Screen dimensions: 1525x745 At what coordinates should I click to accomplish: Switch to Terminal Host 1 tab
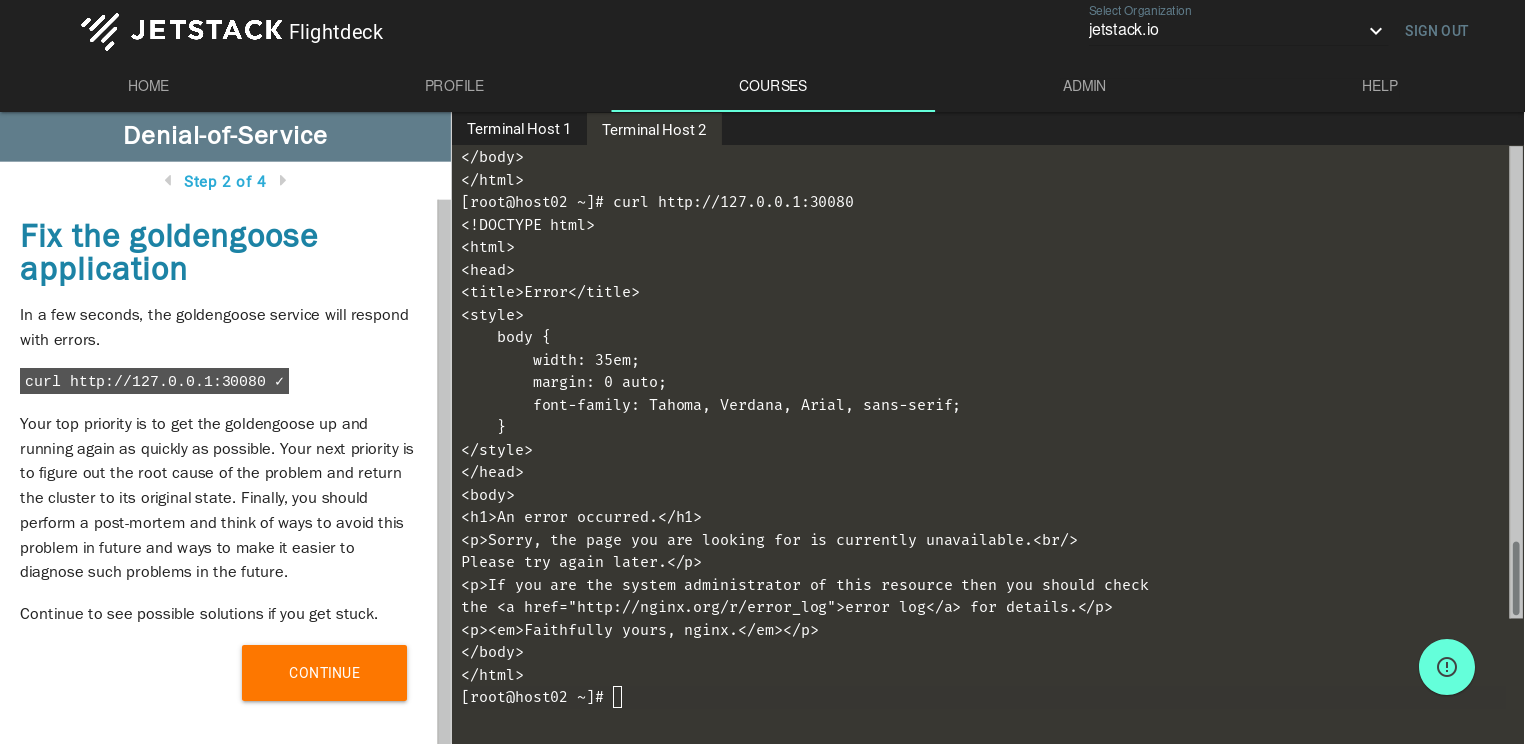pyautogui.click(x=518, y=129)
